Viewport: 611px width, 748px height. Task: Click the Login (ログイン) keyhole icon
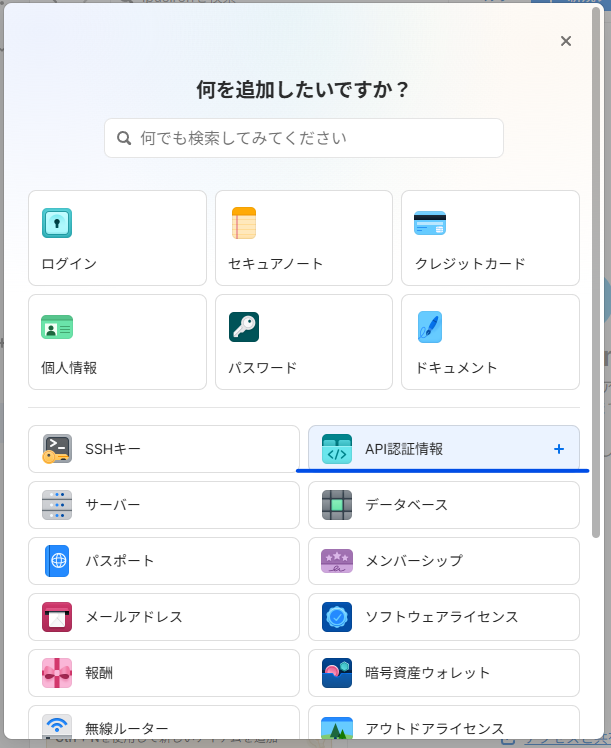click(x=57, y=223)
